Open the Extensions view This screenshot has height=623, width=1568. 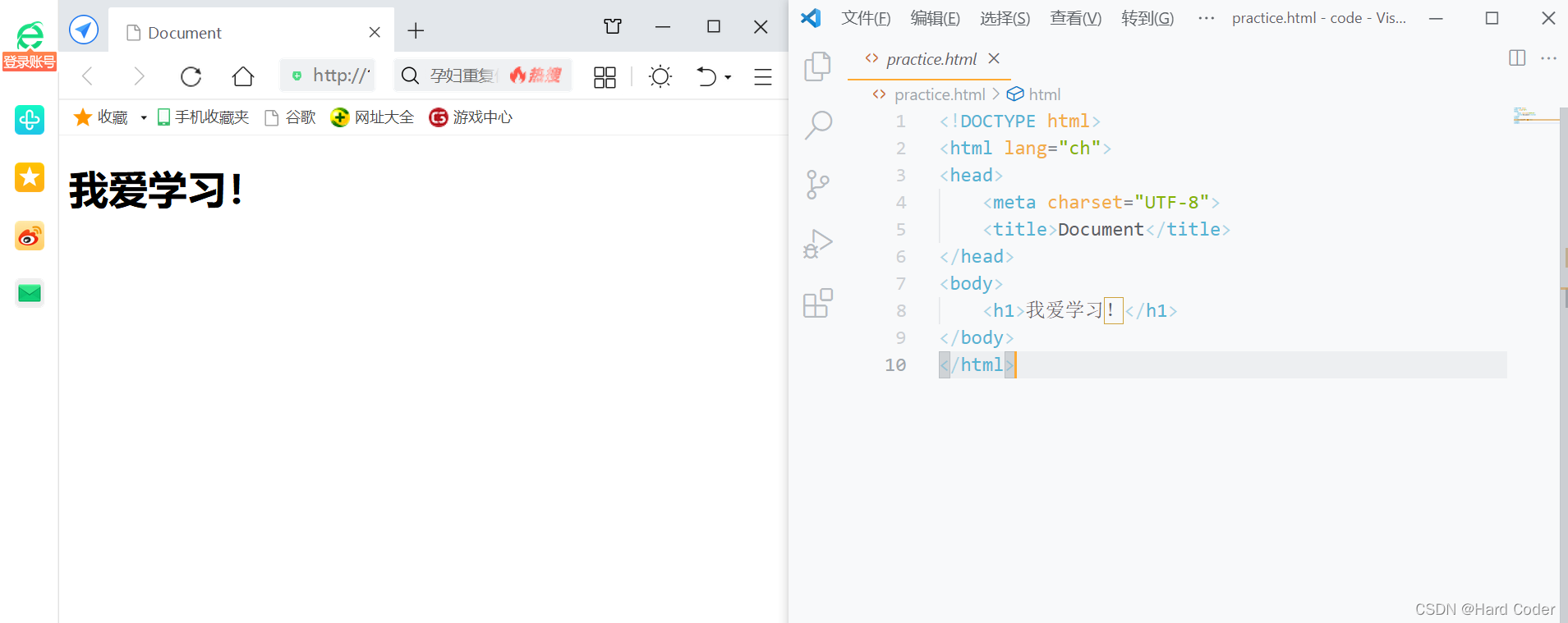817,303
